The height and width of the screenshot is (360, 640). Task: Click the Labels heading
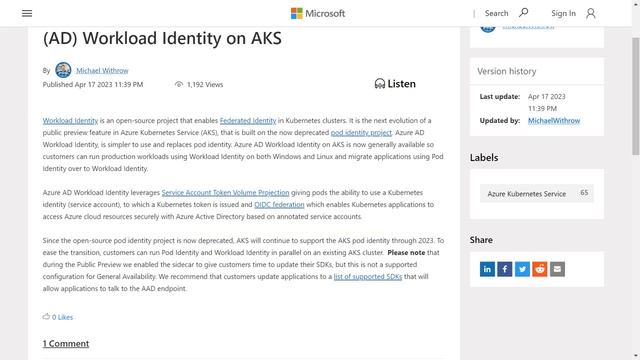coord(484,158)
